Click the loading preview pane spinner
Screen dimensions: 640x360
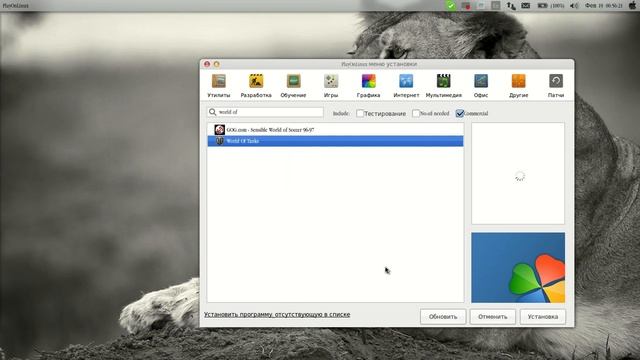point(520,176)
